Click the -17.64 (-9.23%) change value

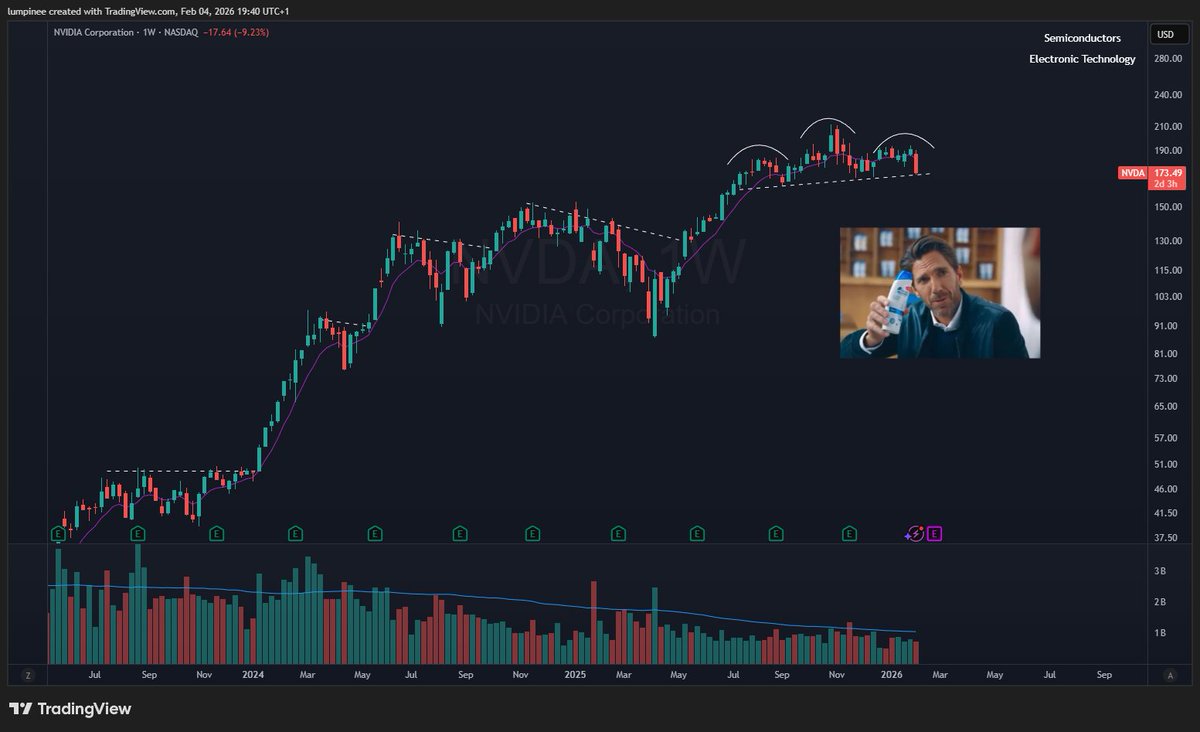click(x=236, y=32)
